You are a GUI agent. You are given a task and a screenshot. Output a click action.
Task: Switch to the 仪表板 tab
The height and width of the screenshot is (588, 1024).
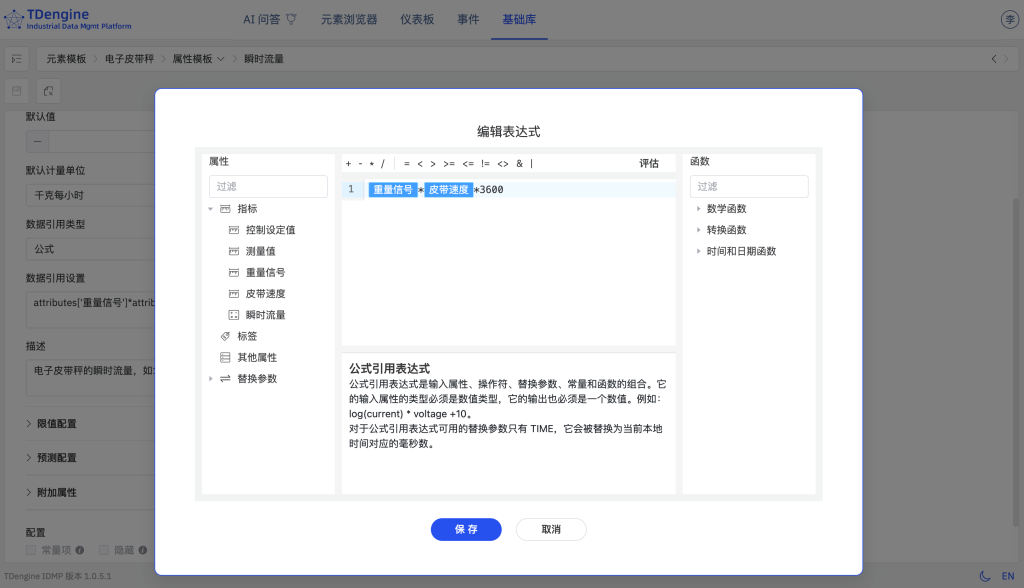click(417, 18)
